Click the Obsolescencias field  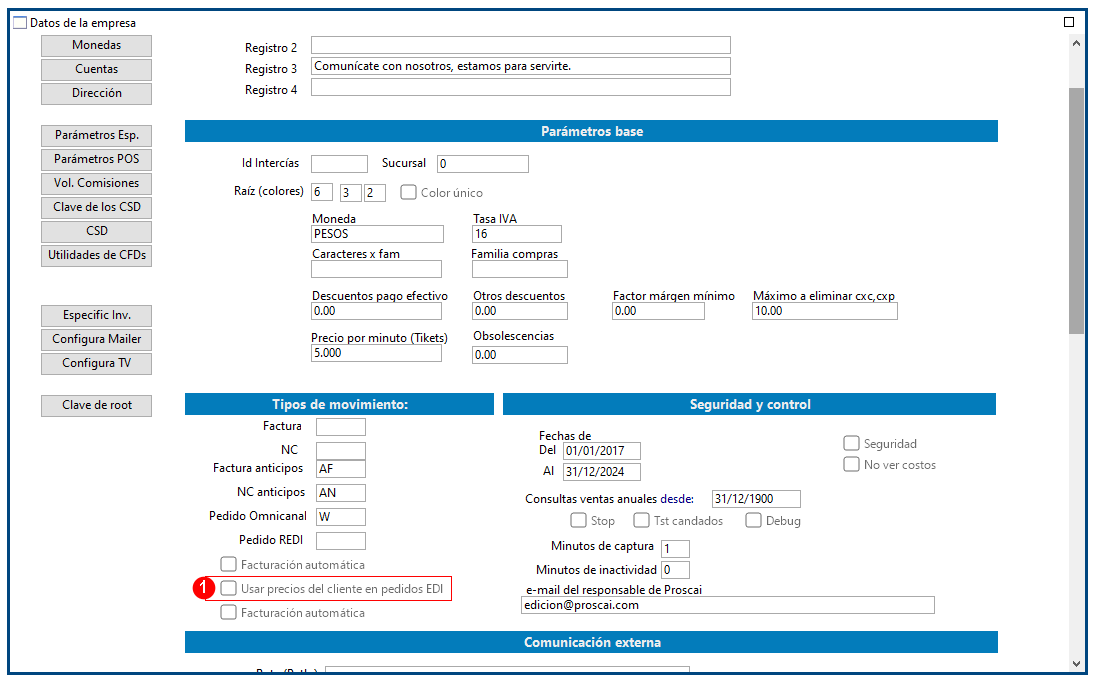click(520, 355)
